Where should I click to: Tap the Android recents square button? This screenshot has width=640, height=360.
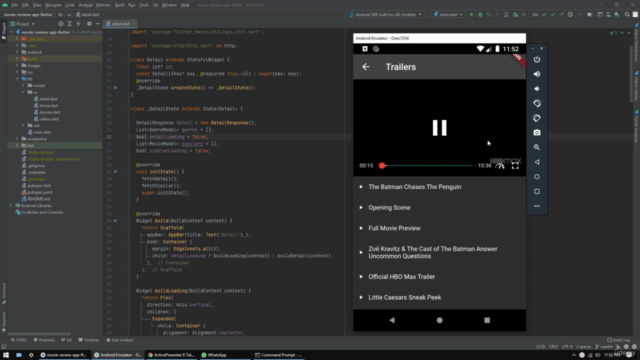(487, 320)
